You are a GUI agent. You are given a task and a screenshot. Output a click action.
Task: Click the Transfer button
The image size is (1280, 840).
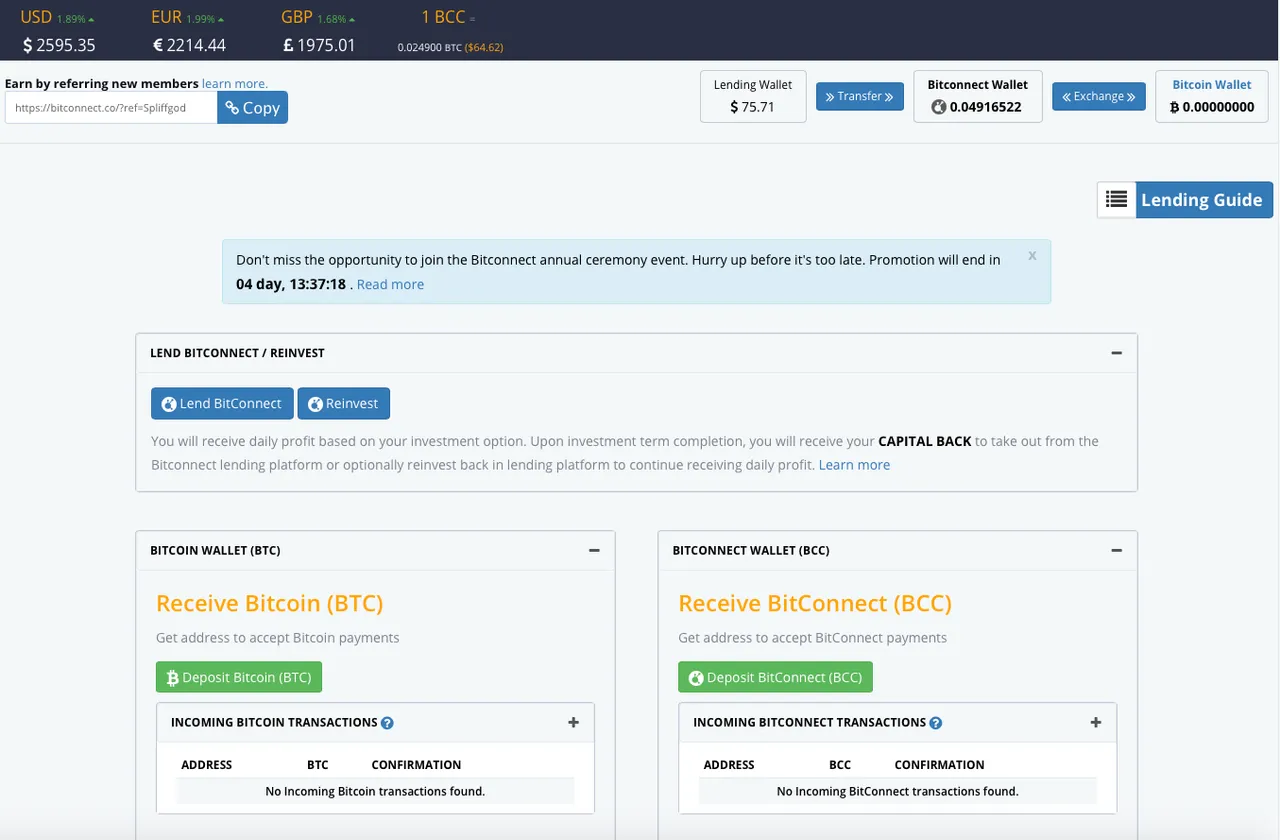(860, 96)
